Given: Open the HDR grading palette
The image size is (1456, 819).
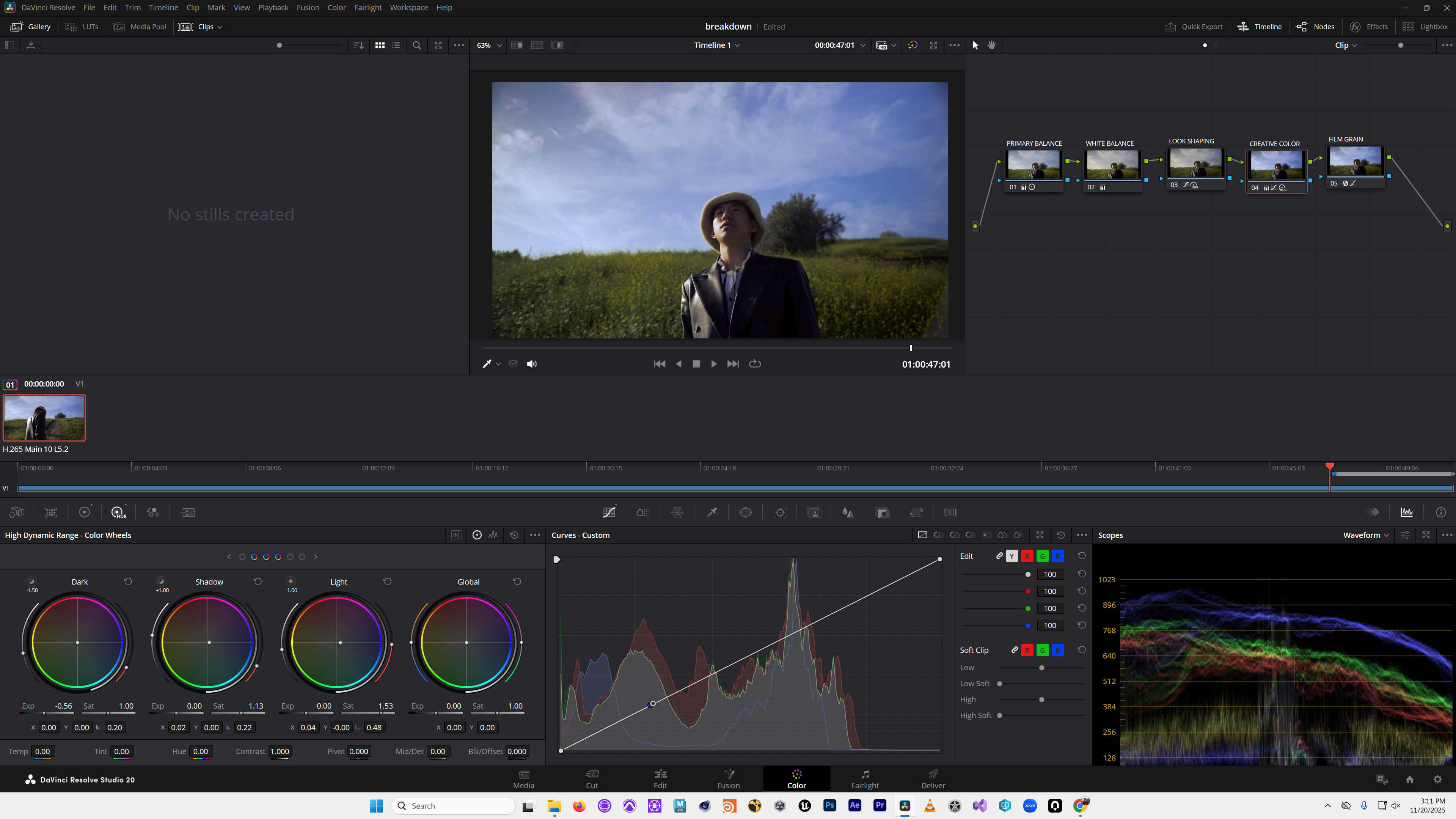Looking at the screenshot, I should click(118, 512).
